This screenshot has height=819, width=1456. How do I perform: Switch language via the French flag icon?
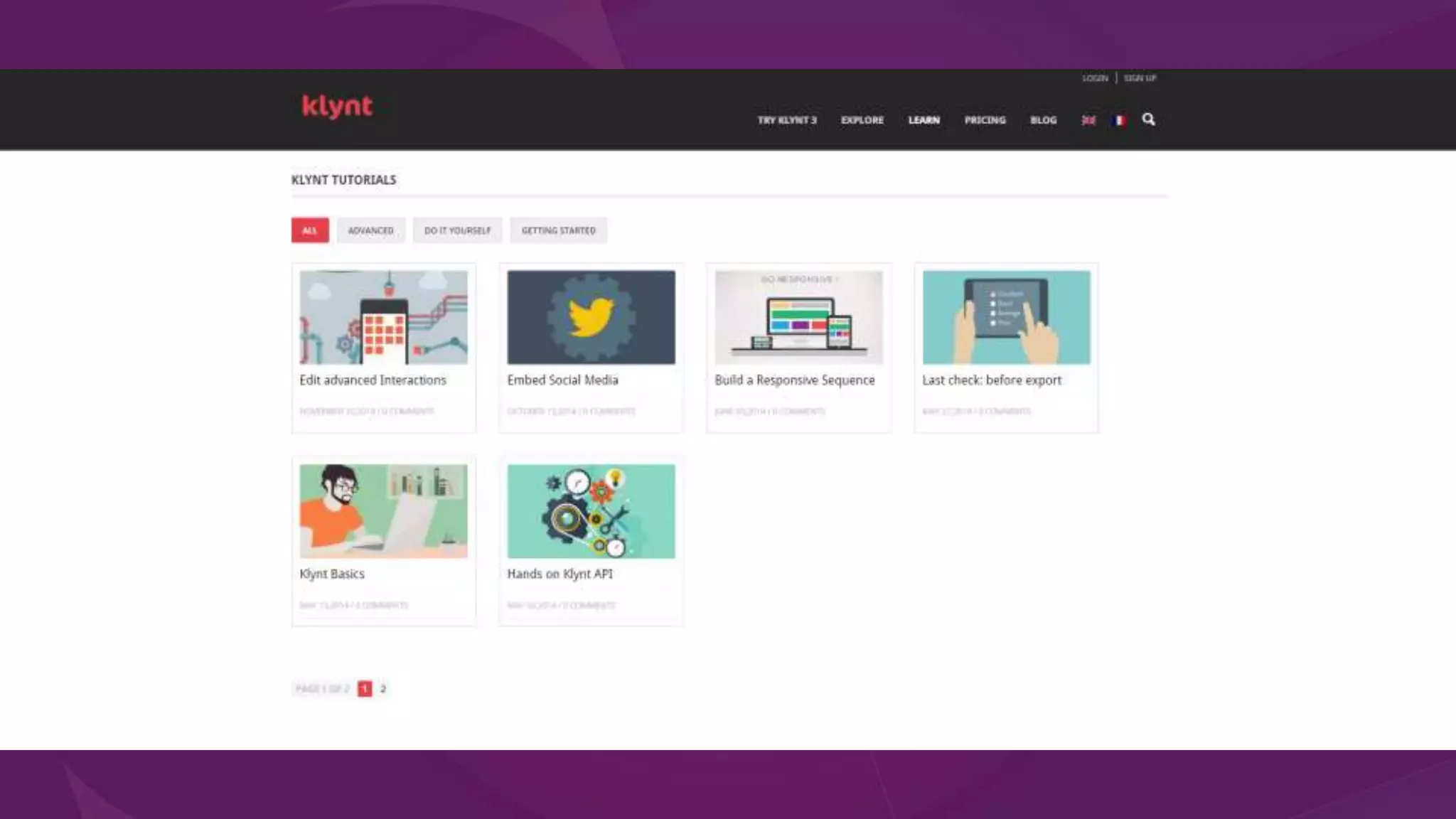[x=1119, y=120]
